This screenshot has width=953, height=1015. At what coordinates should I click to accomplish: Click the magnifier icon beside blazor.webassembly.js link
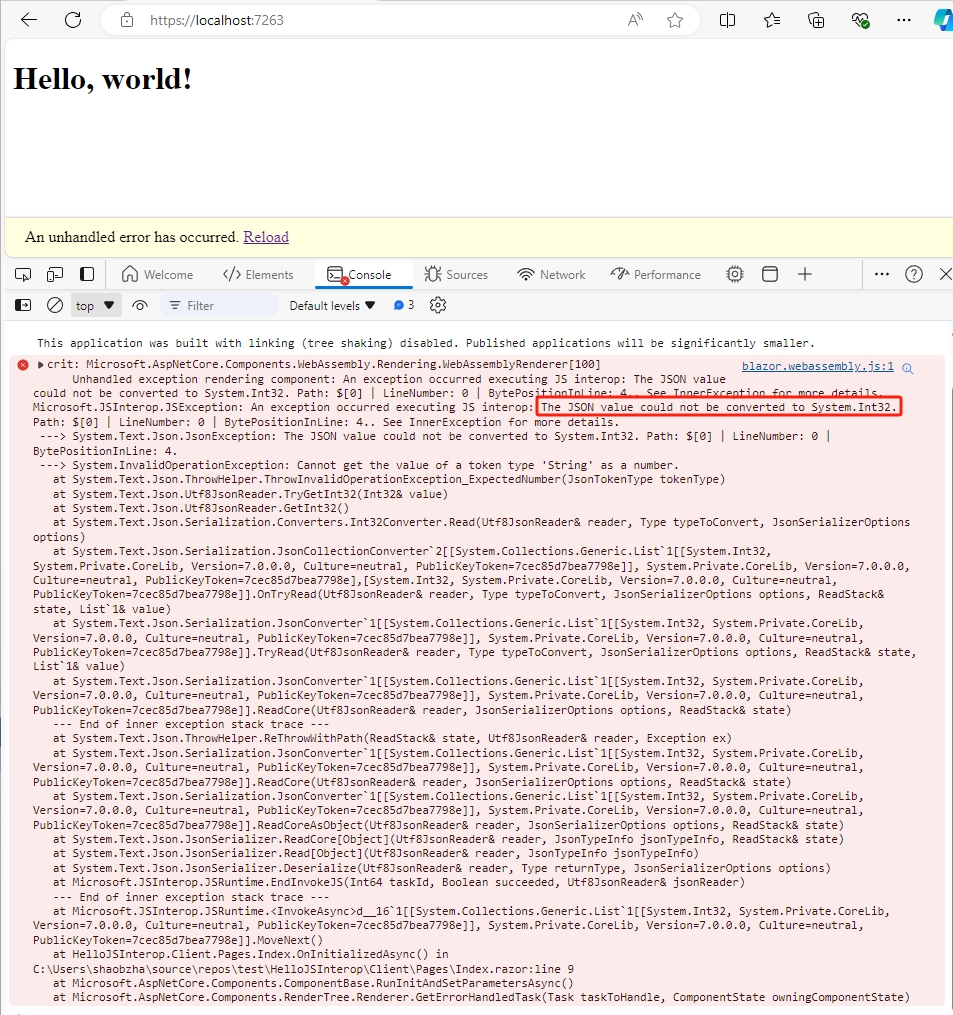908,368
